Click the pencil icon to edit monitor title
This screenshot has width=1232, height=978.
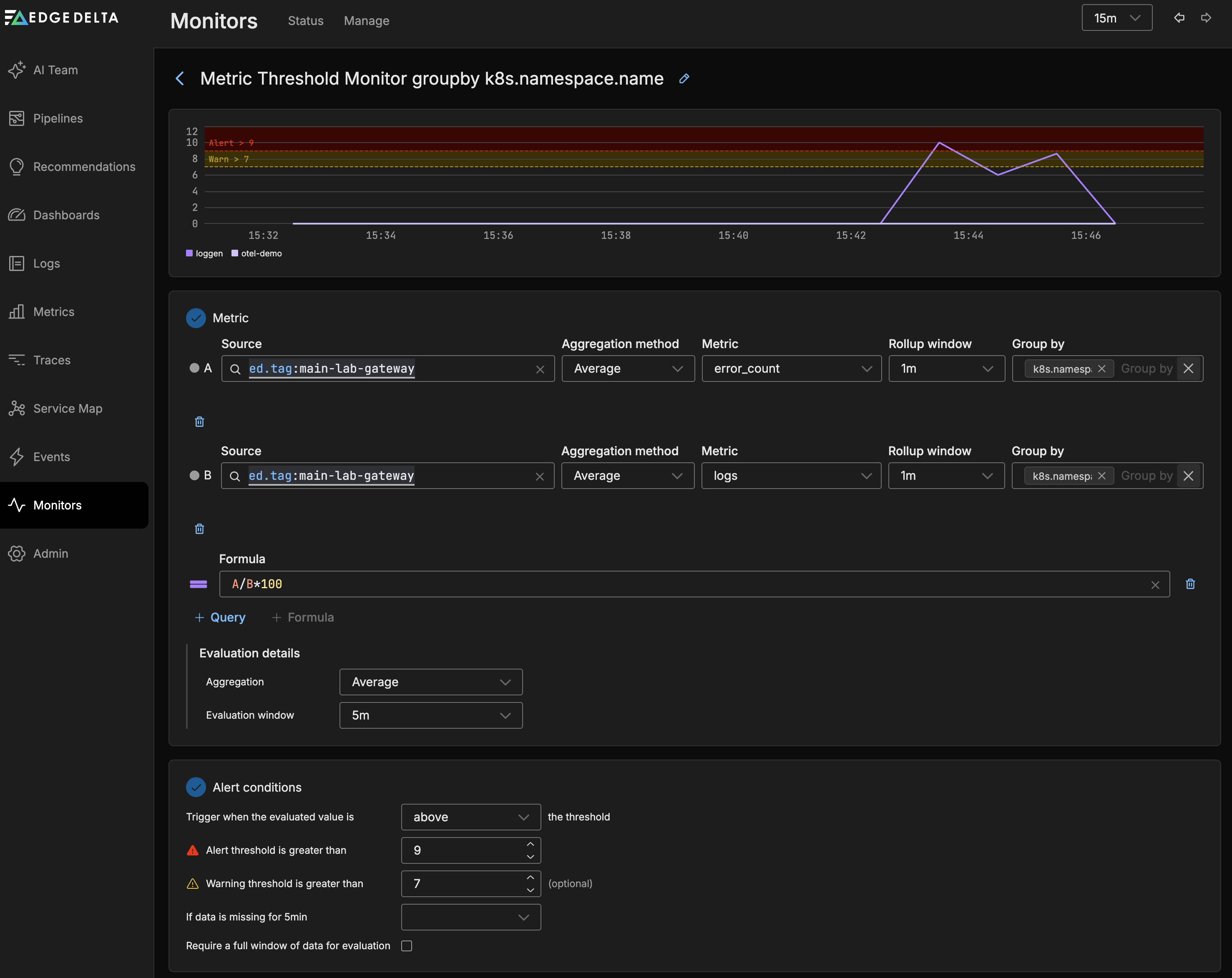684,79
